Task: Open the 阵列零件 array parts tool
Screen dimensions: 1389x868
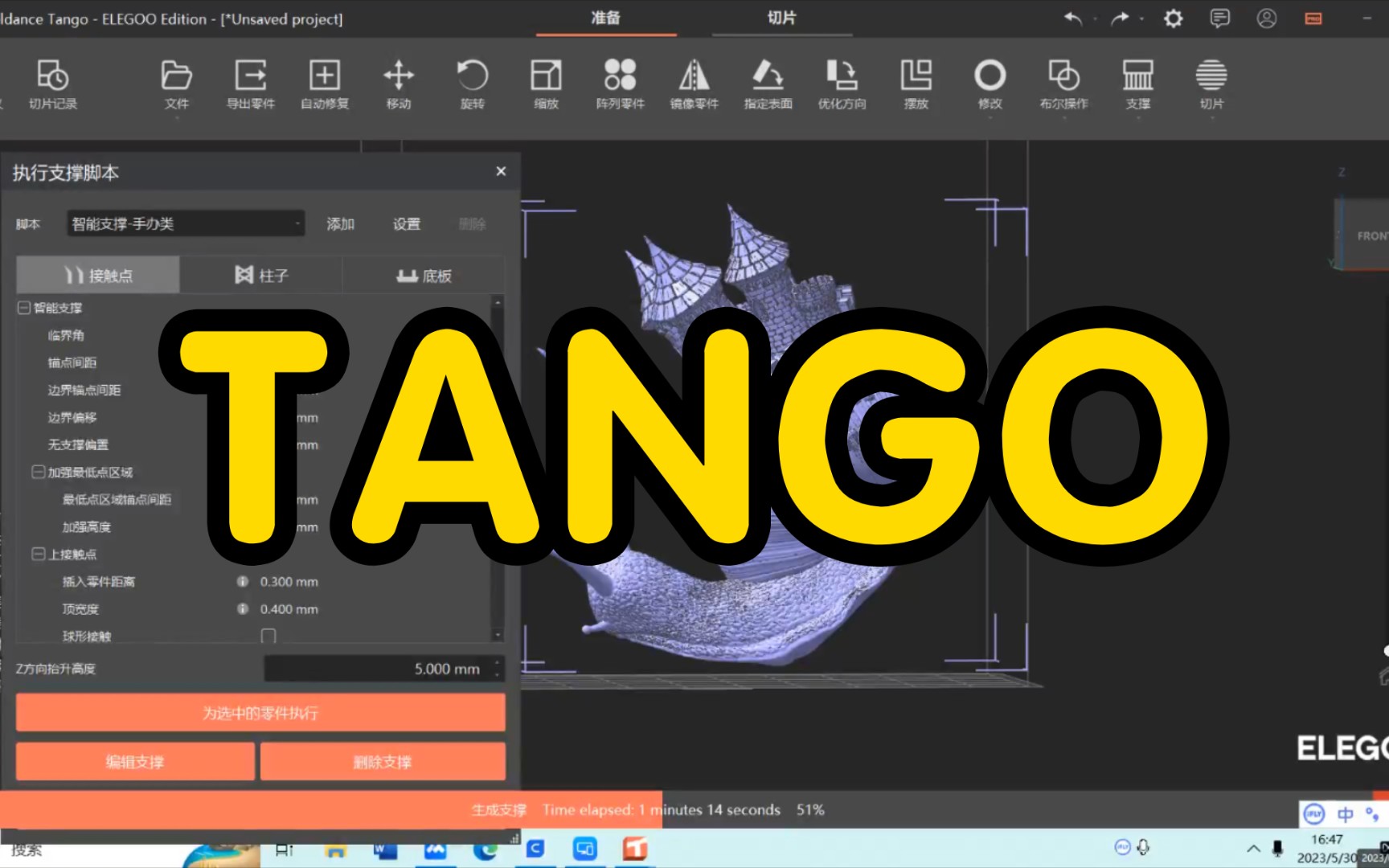Action: tap(621, 84)
